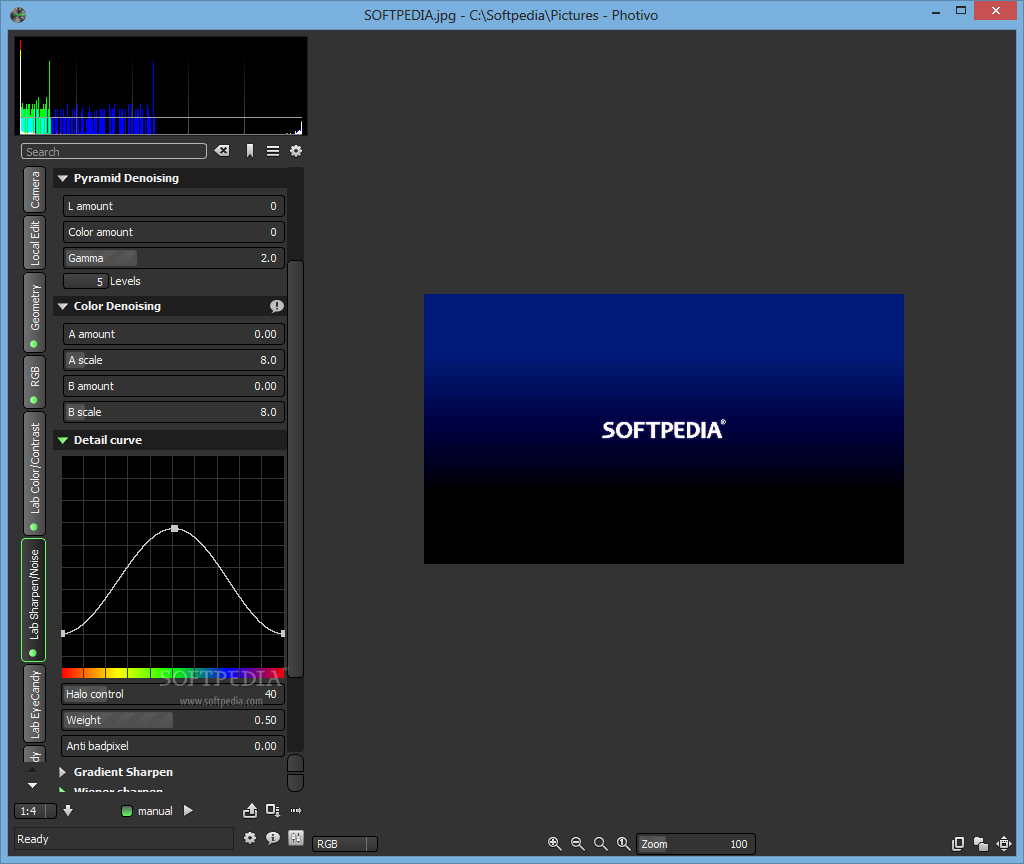Click the tab list scroll-down arrow
1024x864 pixels.
click(x=33, y=785)
